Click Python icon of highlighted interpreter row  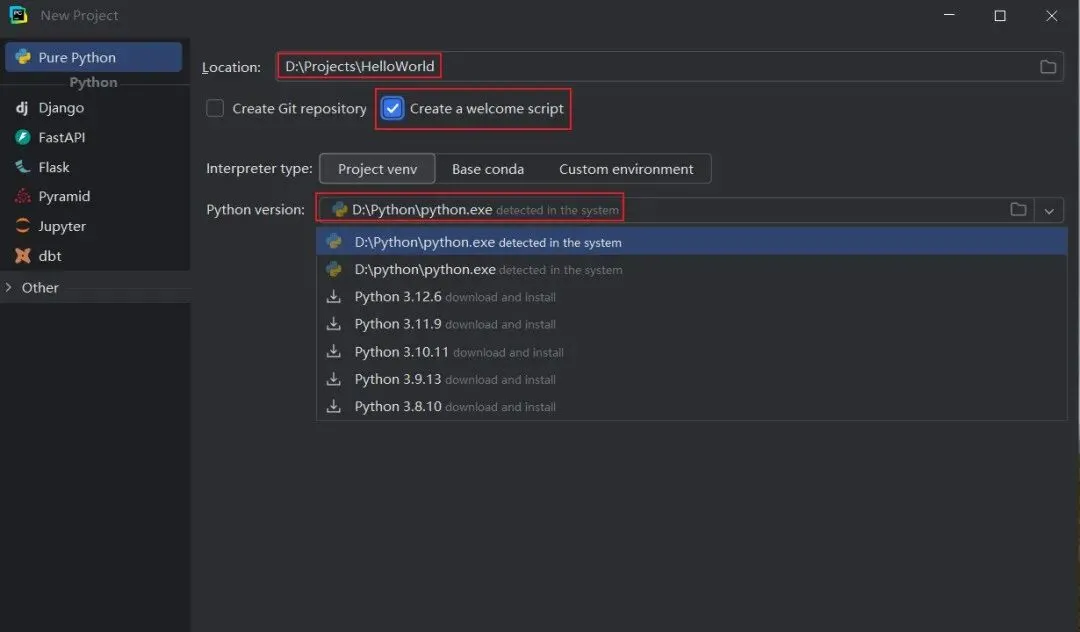[334, 242]
